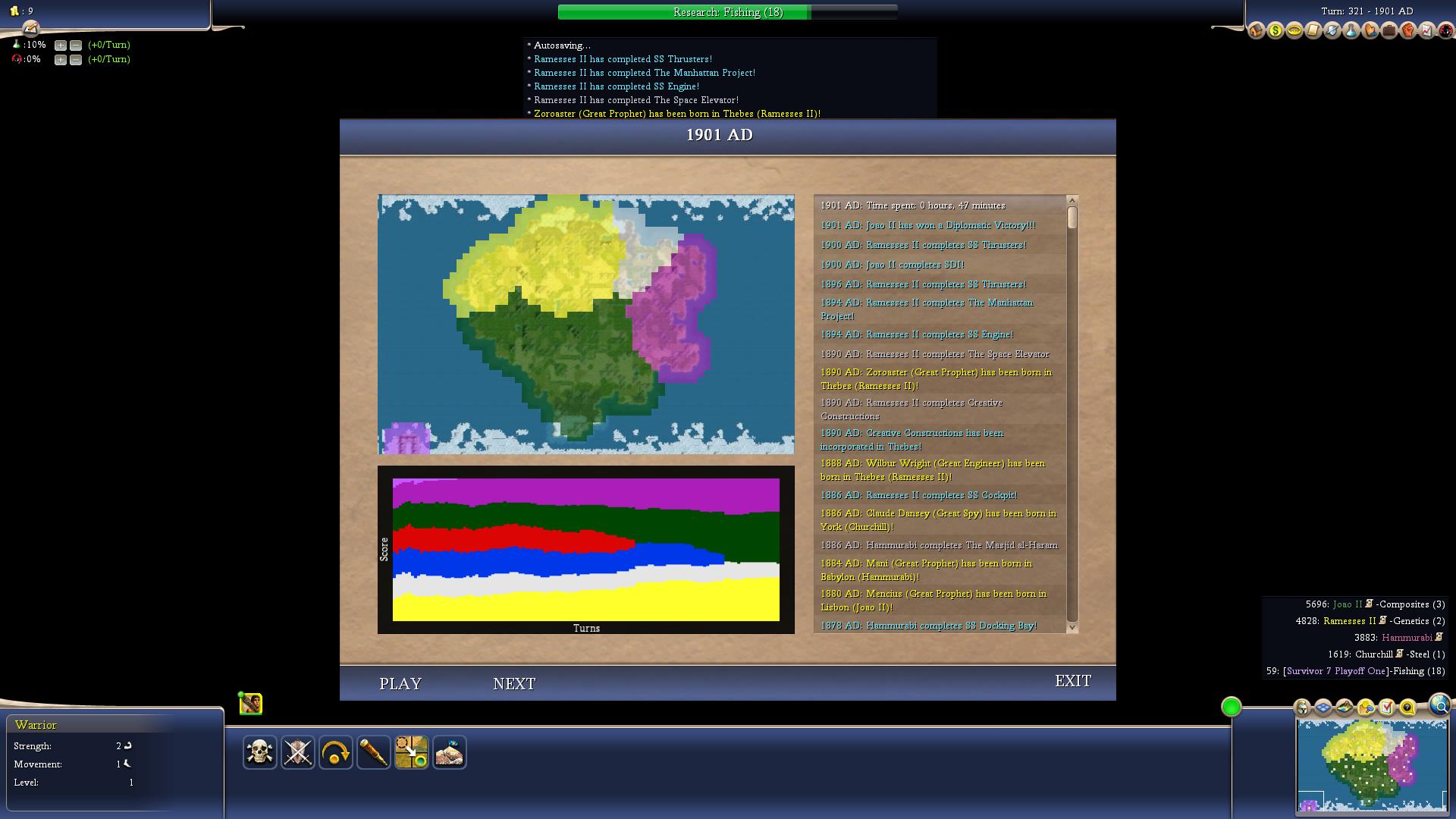The image size is (1456, 819).
Task: Click the Sentry spyglass action
Action: (x=374, y=752)
